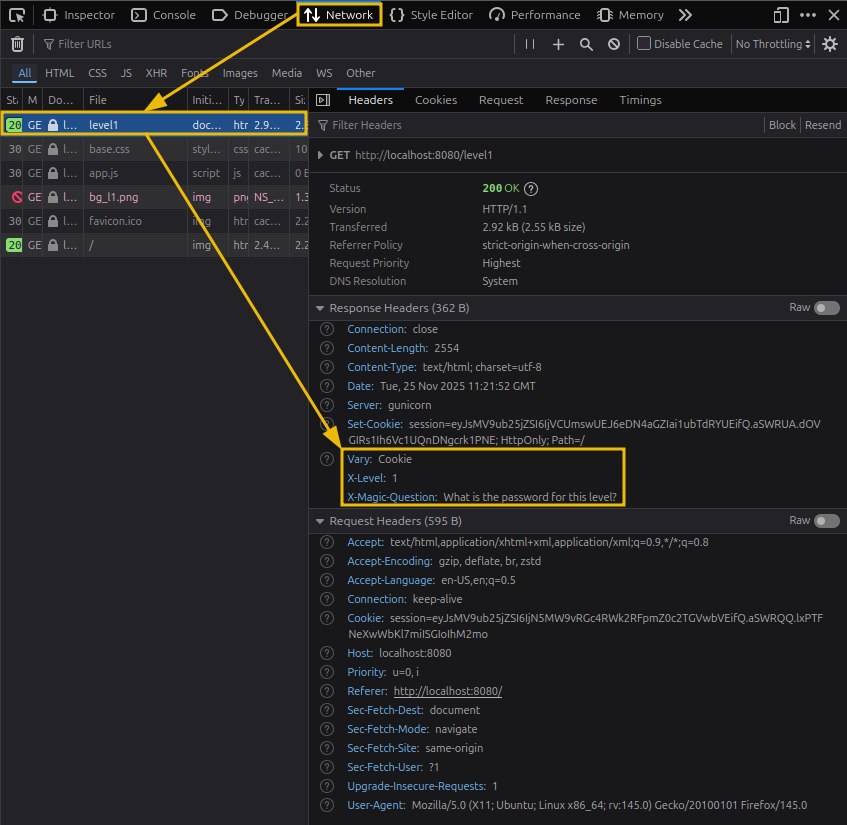Open Network Monitor settings gear

829,43
